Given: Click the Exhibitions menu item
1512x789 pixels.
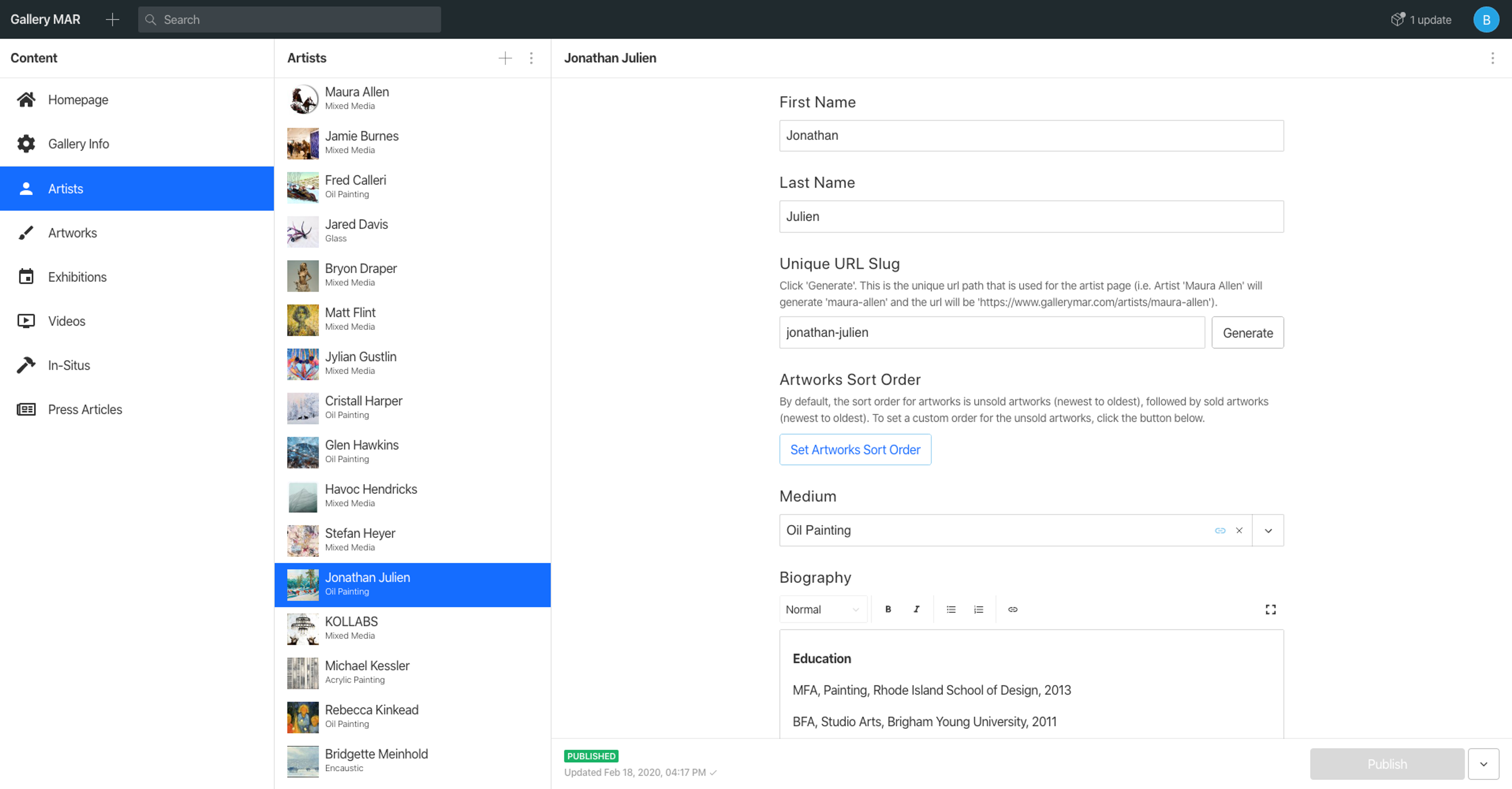Looking at the screenshot, I should click(77, 277).
